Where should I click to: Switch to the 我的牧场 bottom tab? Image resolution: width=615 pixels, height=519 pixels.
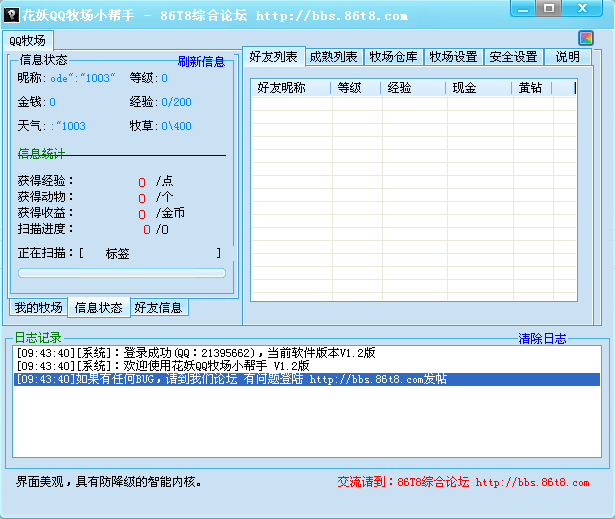pyautogui.click(x=38, y=307)
